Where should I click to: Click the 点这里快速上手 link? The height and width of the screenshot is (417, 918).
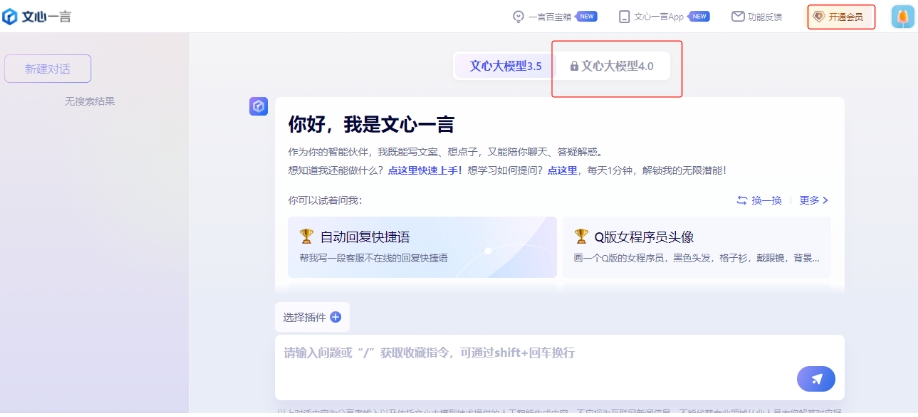425,170
